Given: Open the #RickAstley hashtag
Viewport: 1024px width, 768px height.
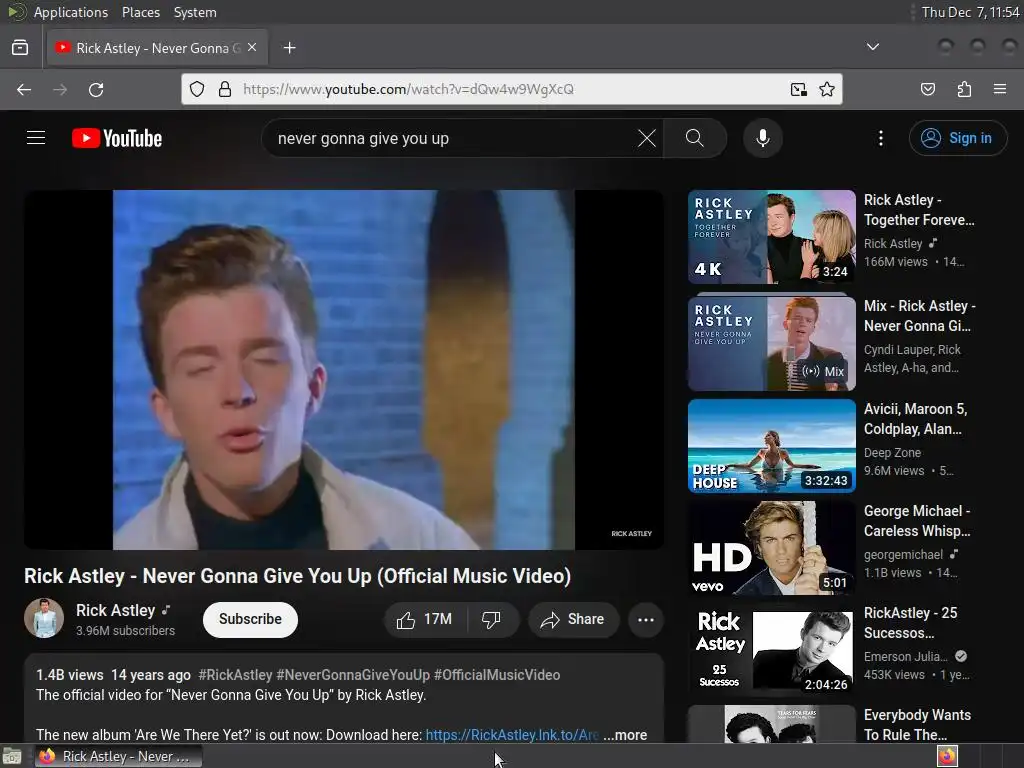Looking at the screenshot, I should tap(235, 675).
